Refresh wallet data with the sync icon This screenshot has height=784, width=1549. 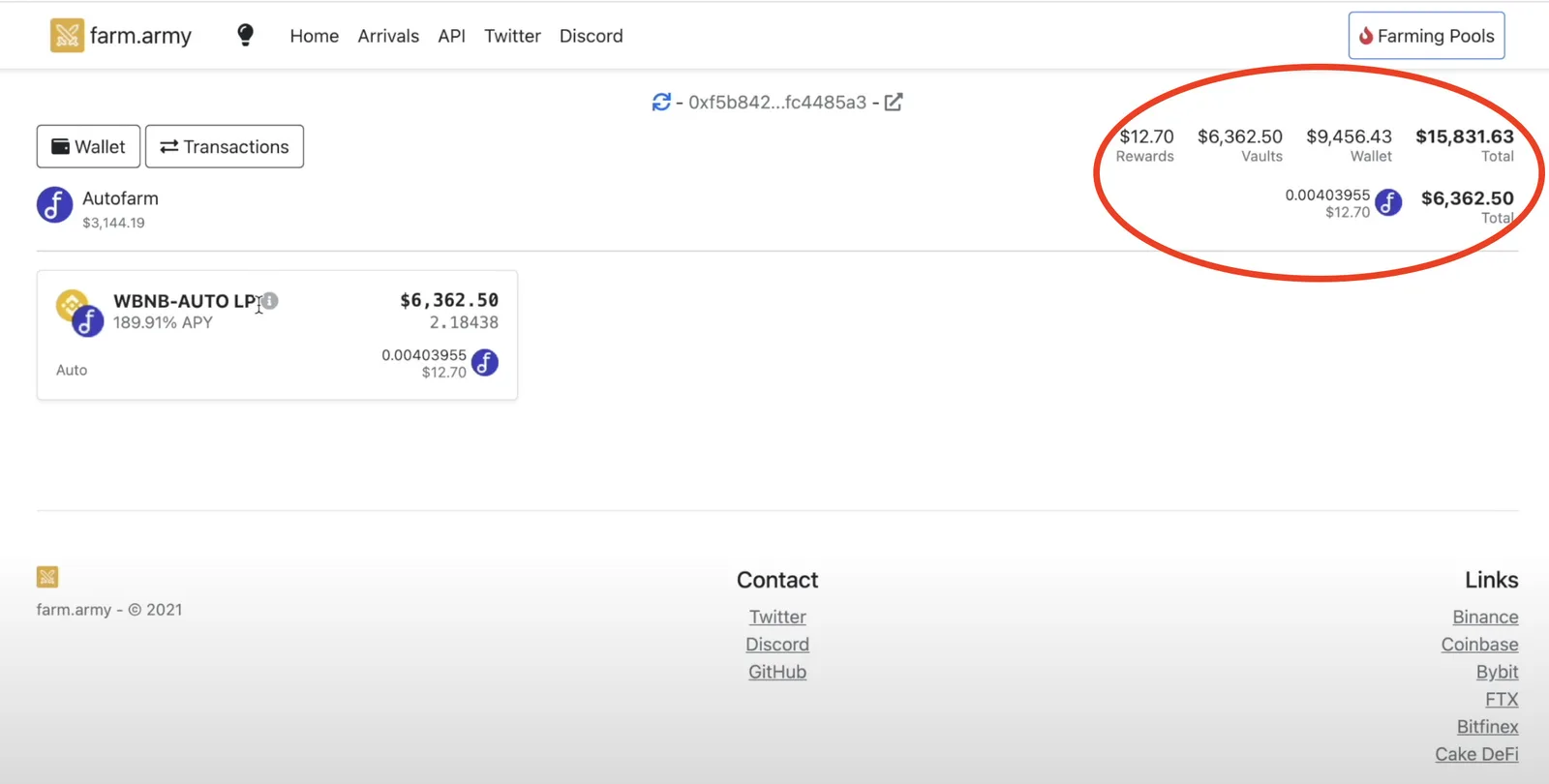coord(661,102)
